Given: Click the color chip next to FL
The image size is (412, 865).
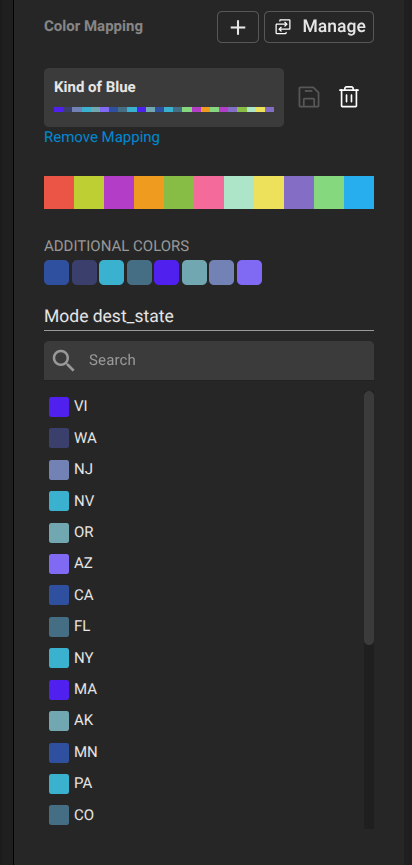Looking at the screenshot, I should 59,627.
